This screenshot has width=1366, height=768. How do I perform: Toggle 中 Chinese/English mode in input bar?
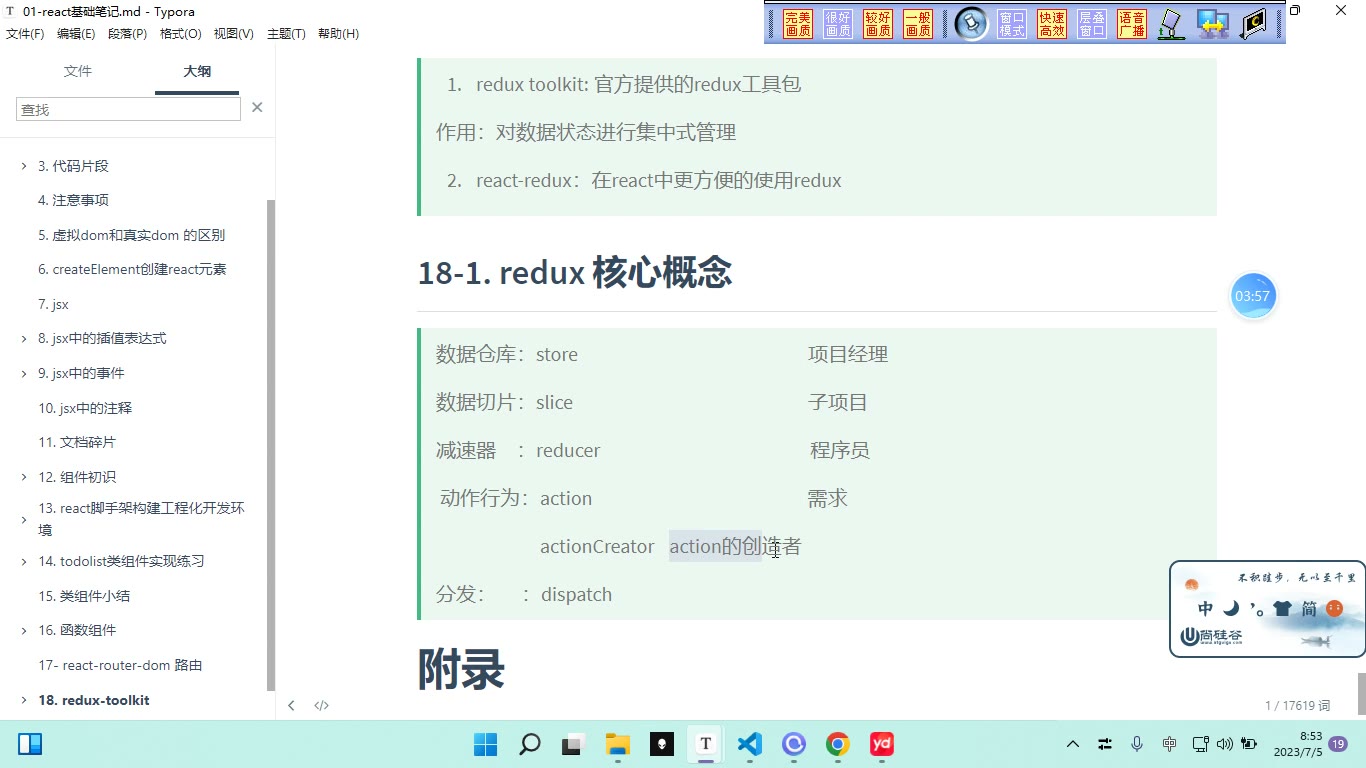[1206, 608]
